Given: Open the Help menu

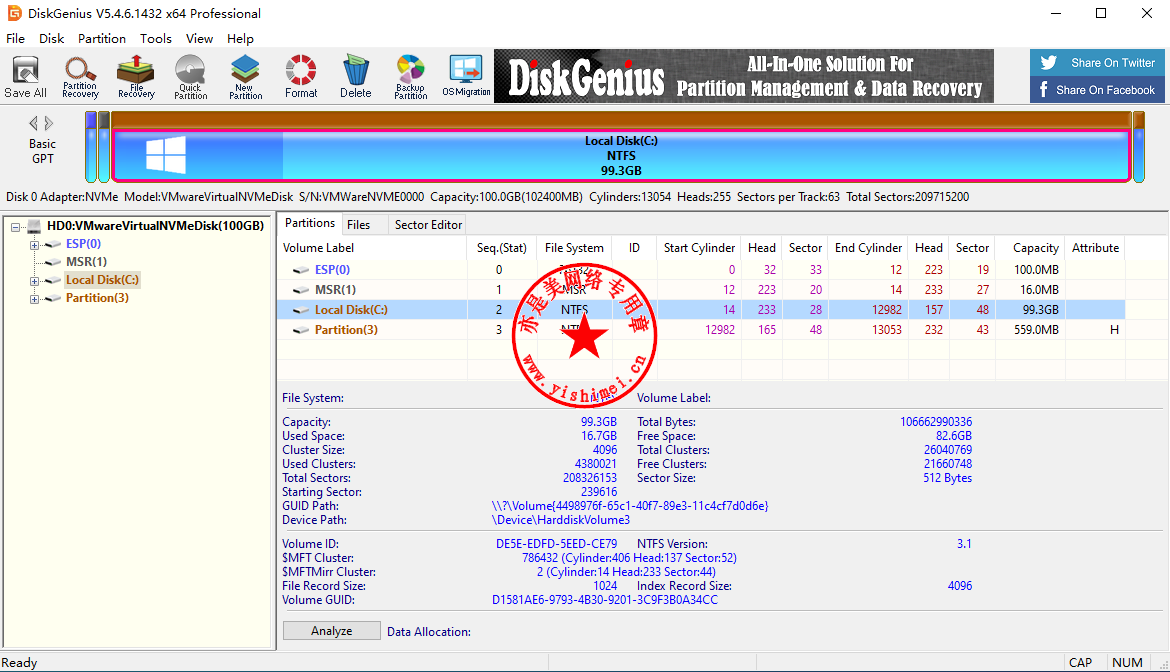Looking at the screenshot, I should point(240,39).
